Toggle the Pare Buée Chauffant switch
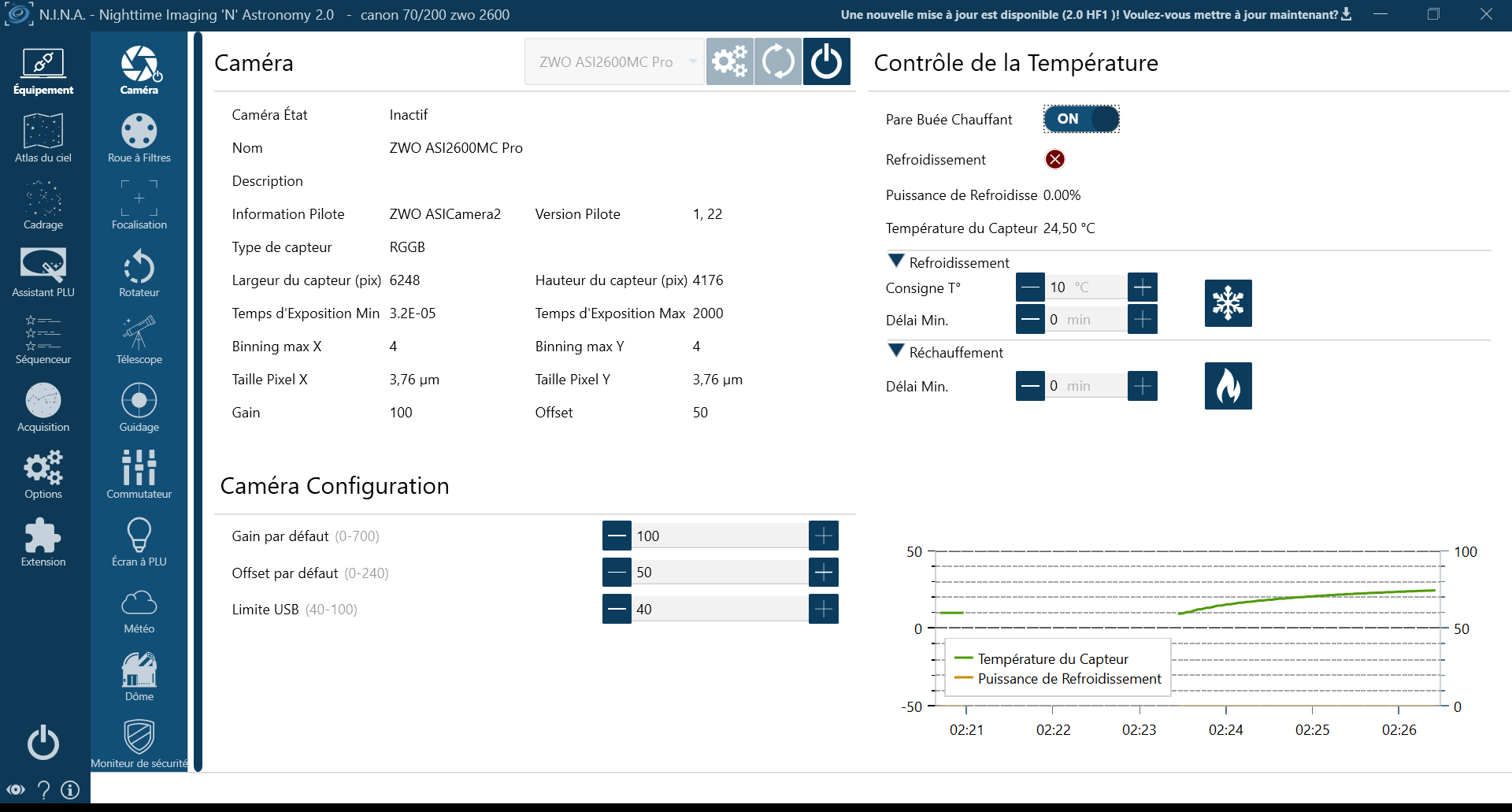The image size is (1512, 812). pyautogui.click(x=1081, y=119)
